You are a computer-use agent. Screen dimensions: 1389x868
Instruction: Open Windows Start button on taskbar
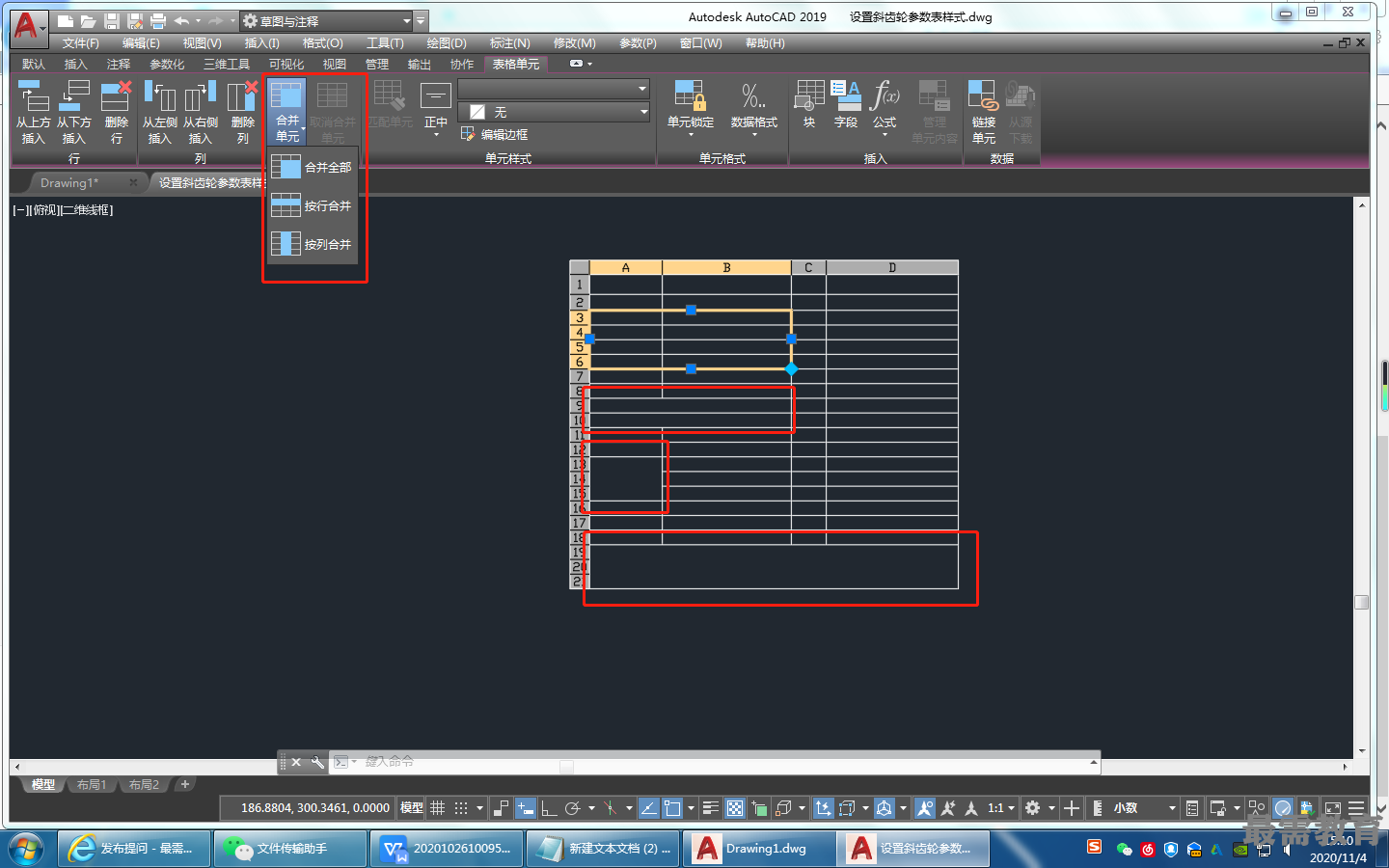[26, 849]
